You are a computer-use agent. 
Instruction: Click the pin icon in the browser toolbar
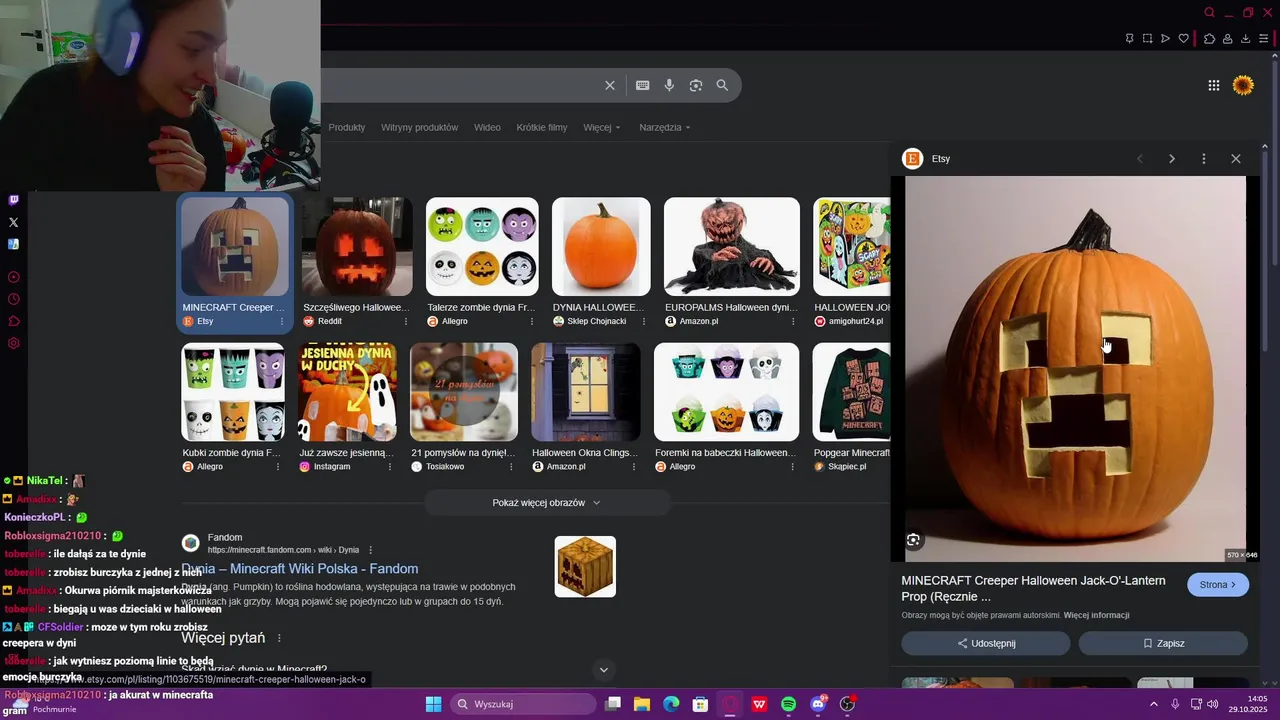[x=1130, y=39]
